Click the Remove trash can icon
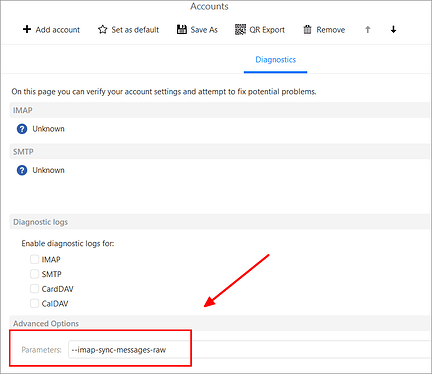Viewport: 432px width, 374px height. [307, 29]
